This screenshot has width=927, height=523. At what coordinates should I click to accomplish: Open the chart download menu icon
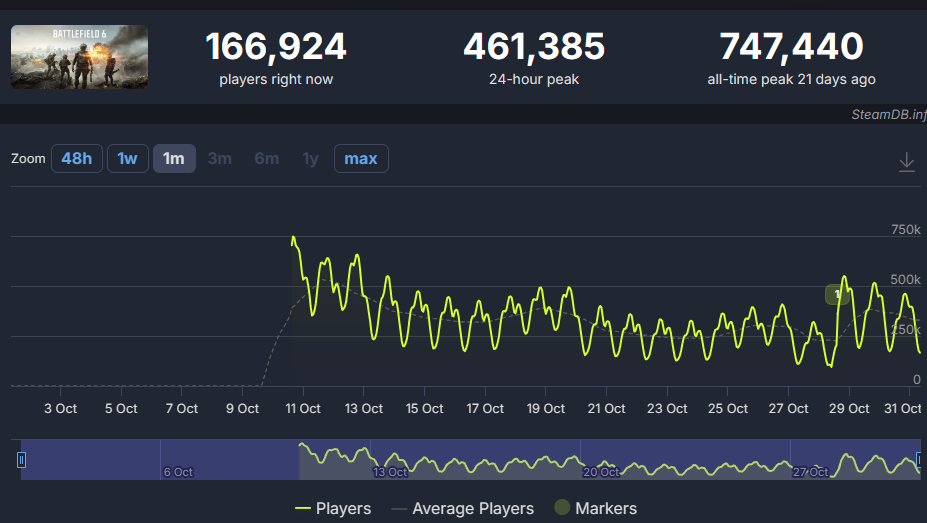pos(906,162)
